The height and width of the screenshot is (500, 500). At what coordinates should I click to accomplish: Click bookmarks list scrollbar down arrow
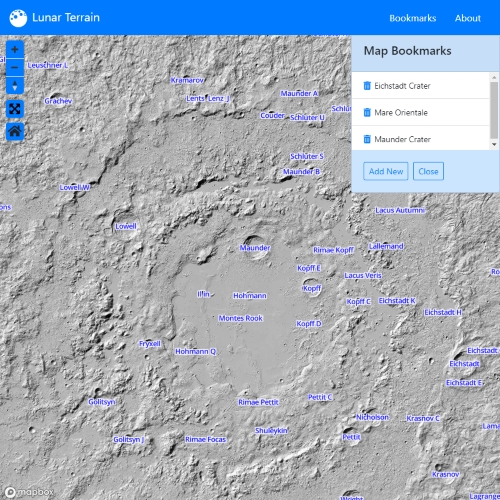[x=494, y=145]
